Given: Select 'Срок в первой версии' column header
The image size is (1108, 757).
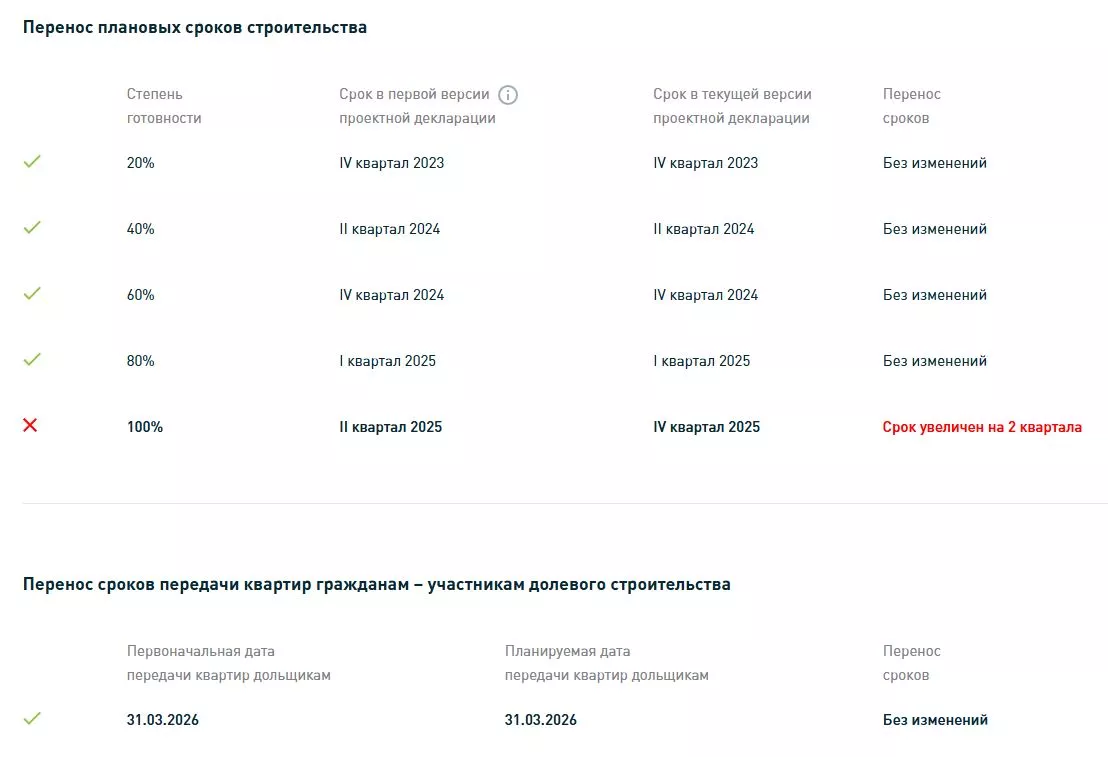Looking at the screenshot, I should pyautogui.click(x=418, y=106).
